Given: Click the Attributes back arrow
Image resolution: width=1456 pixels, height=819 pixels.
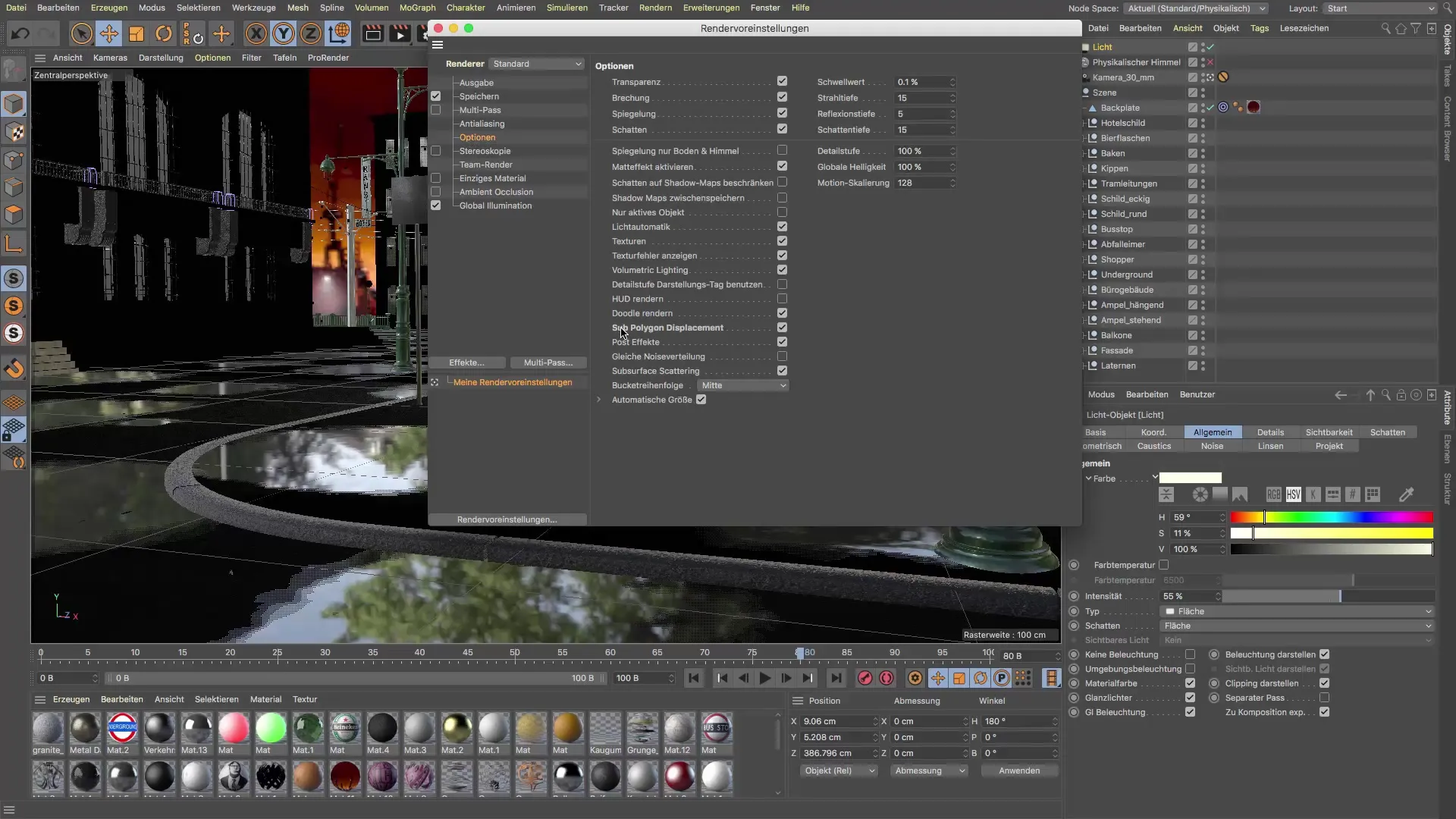Looking at the screenshot, I should pos(1341,395).
